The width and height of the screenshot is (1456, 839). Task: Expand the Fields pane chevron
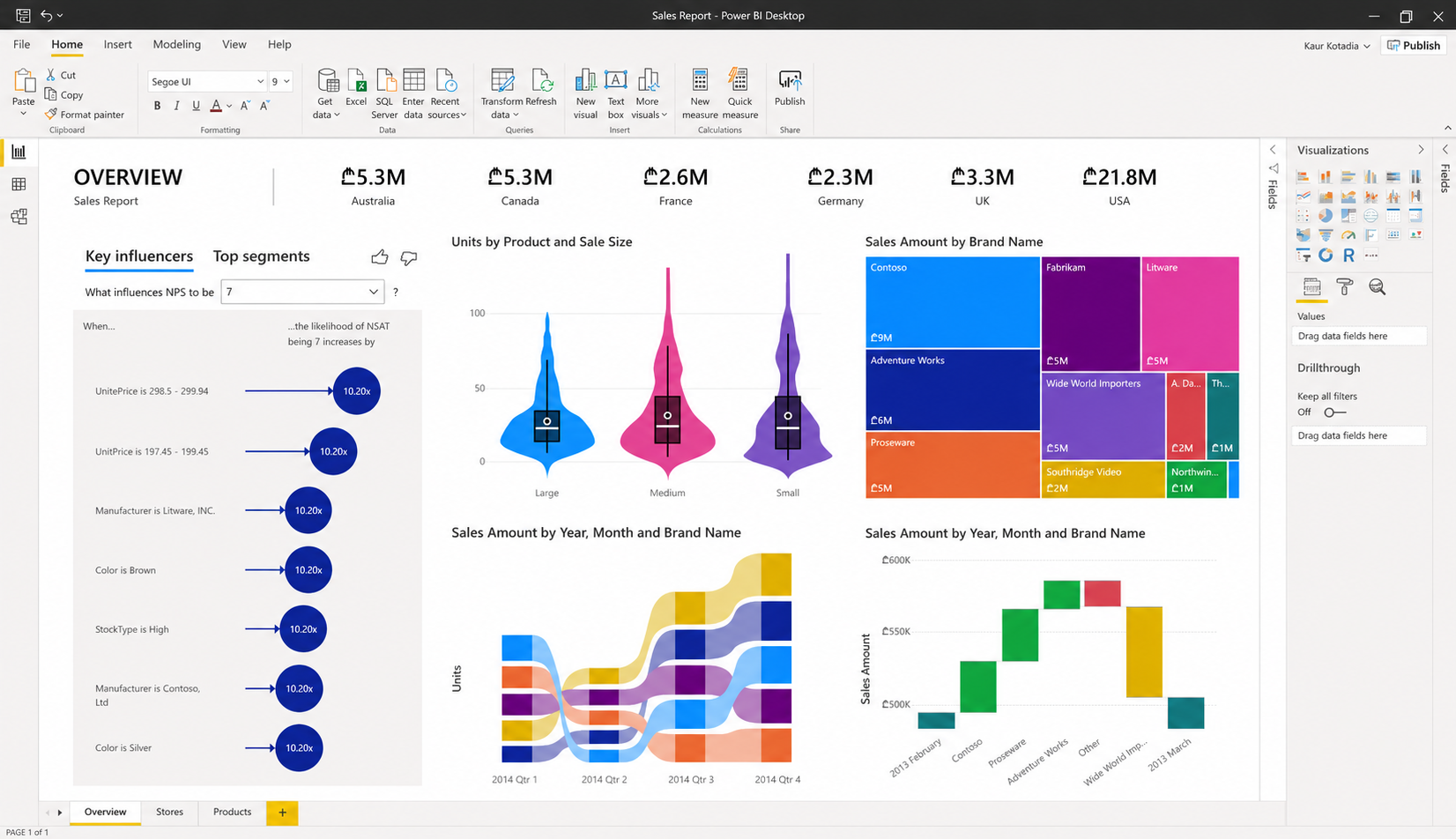pyautogui.click(x=1445, y=150)
